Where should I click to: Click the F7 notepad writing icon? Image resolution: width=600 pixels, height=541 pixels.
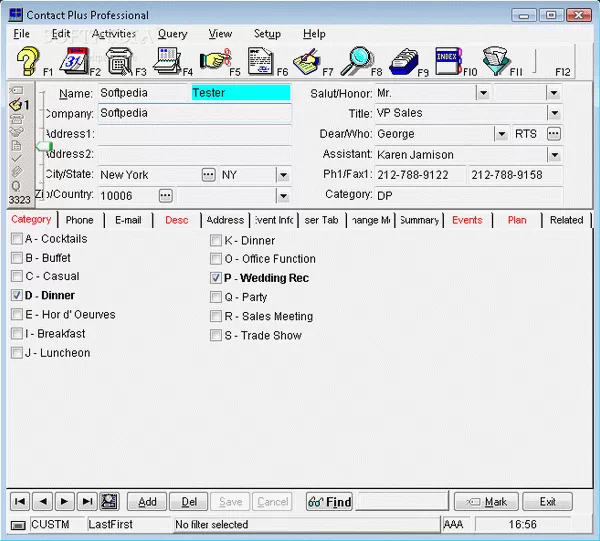point(307,62)
